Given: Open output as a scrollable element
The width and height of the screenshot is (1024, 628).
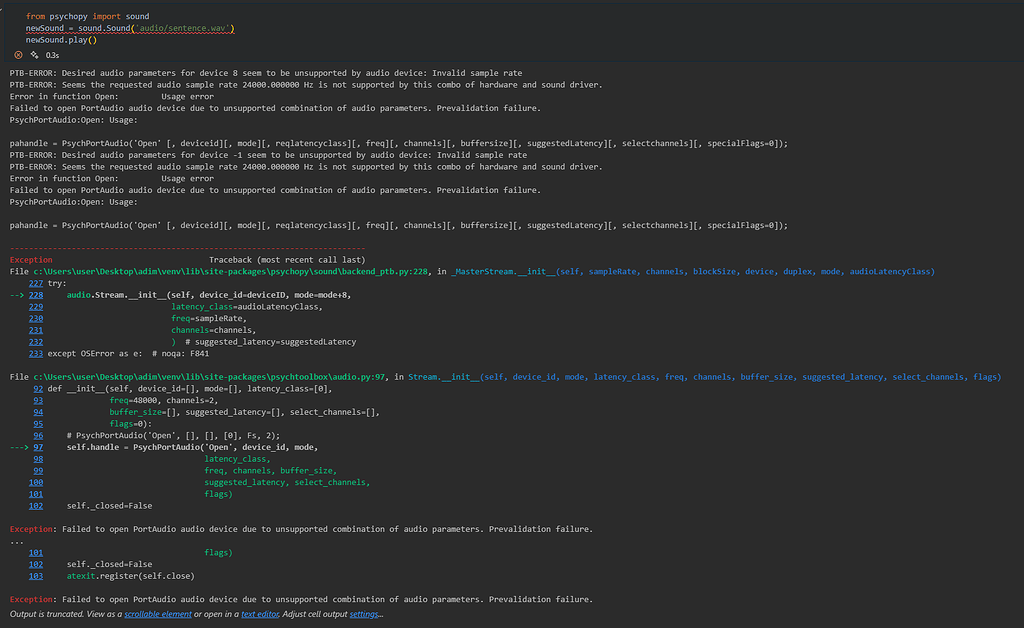Looking at the screenshot, I should [x=157, y=614].
